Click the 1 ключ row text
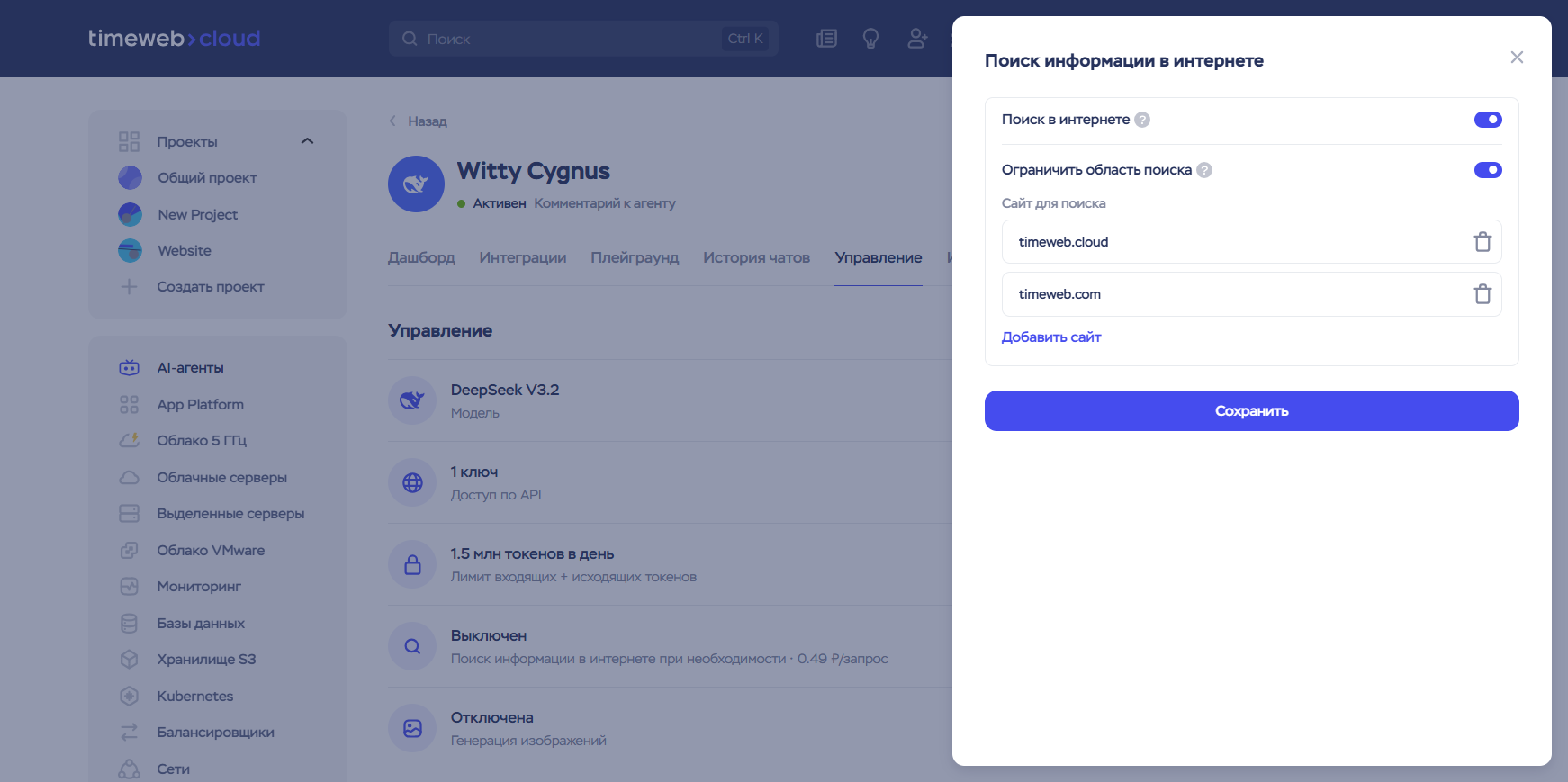 tap(474, 472)
